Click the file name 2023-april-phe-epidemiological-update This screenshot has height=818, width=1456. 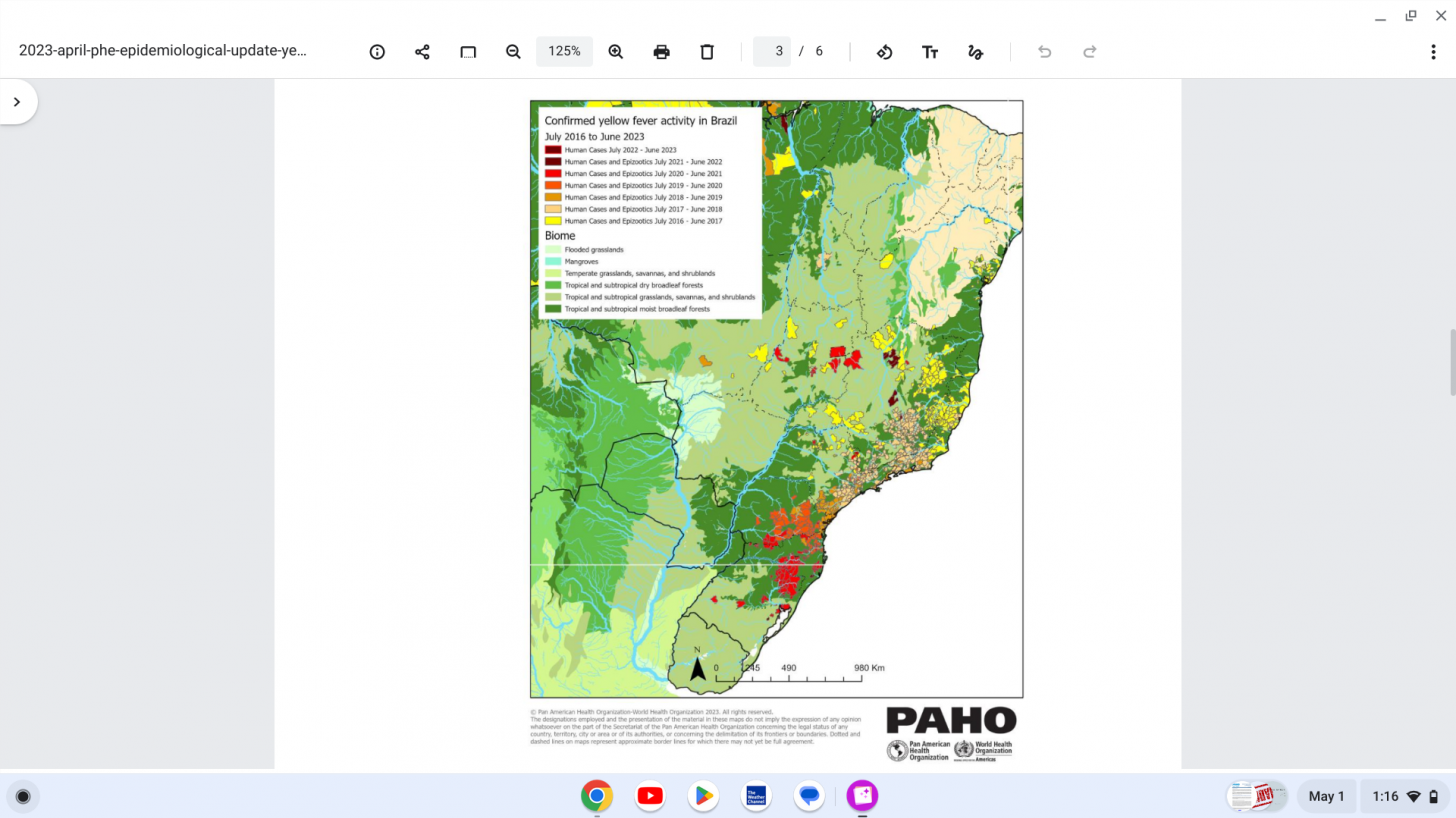[163, 51]
